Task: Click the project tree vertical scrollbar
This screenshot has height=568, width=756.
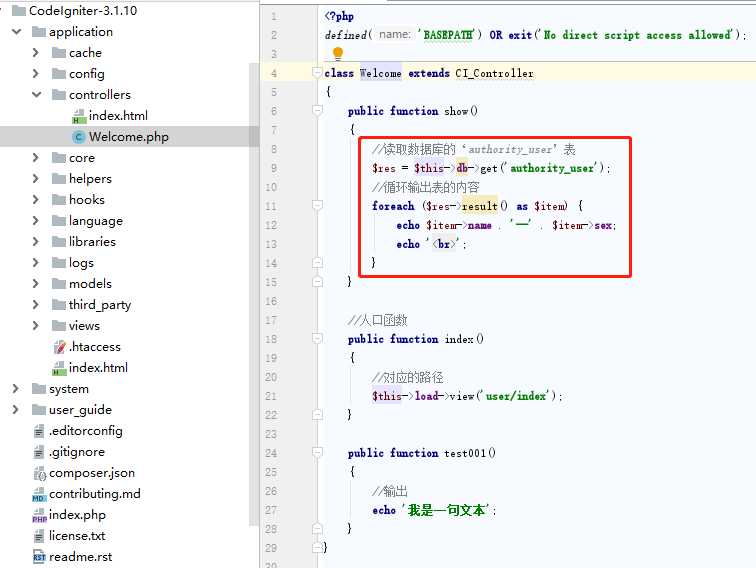Action: [x=254, y=294]
